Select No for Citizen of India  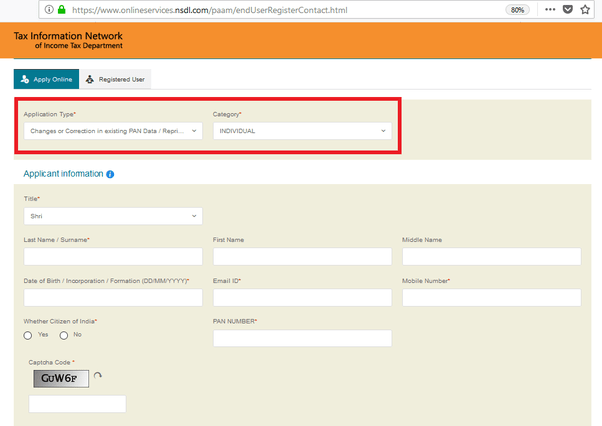click(64, 335)
